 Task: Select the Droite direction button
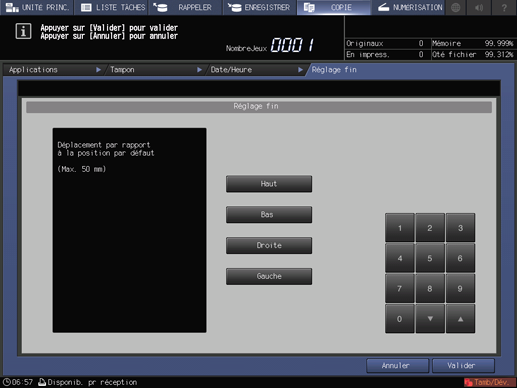pos(269,245)
